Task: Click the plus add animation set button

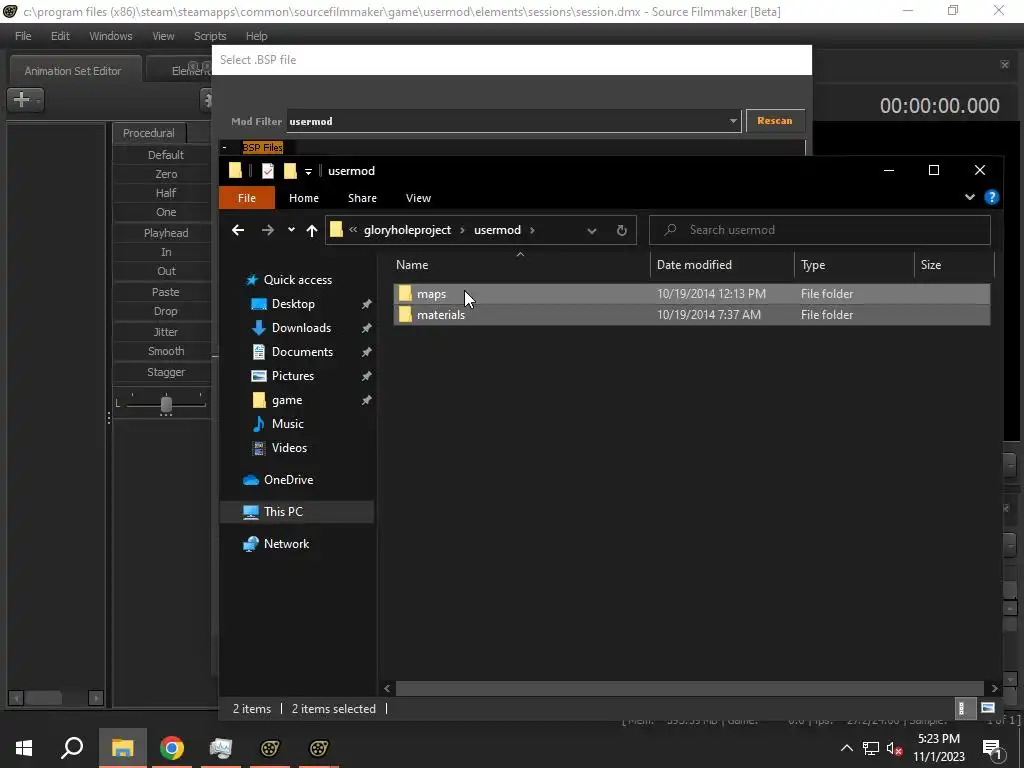Action: point(25,99)
